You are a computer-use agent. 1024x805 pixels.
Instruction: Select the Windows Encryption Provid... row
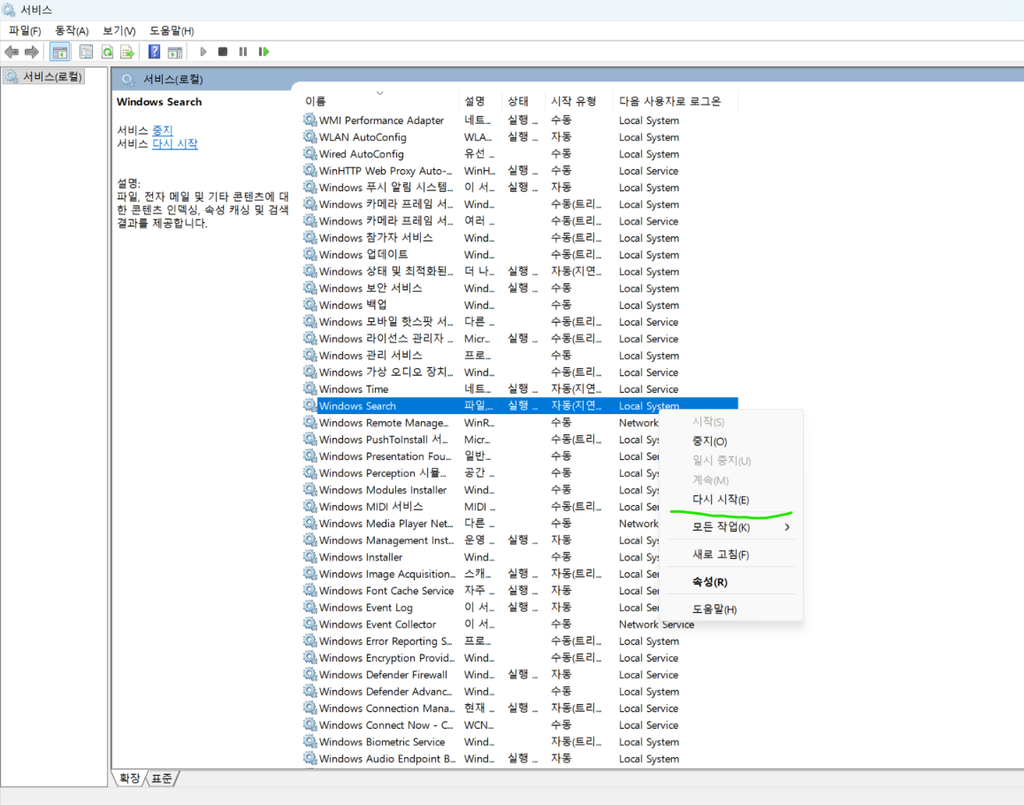click(520, 657)
